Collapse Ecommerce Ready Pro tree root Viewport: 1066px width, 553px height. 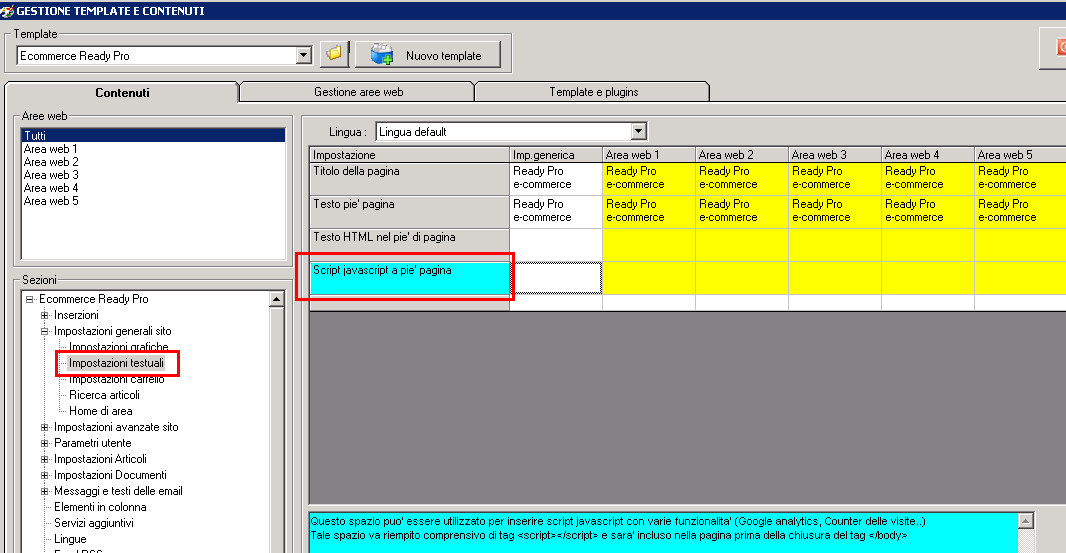pos(29,299)
